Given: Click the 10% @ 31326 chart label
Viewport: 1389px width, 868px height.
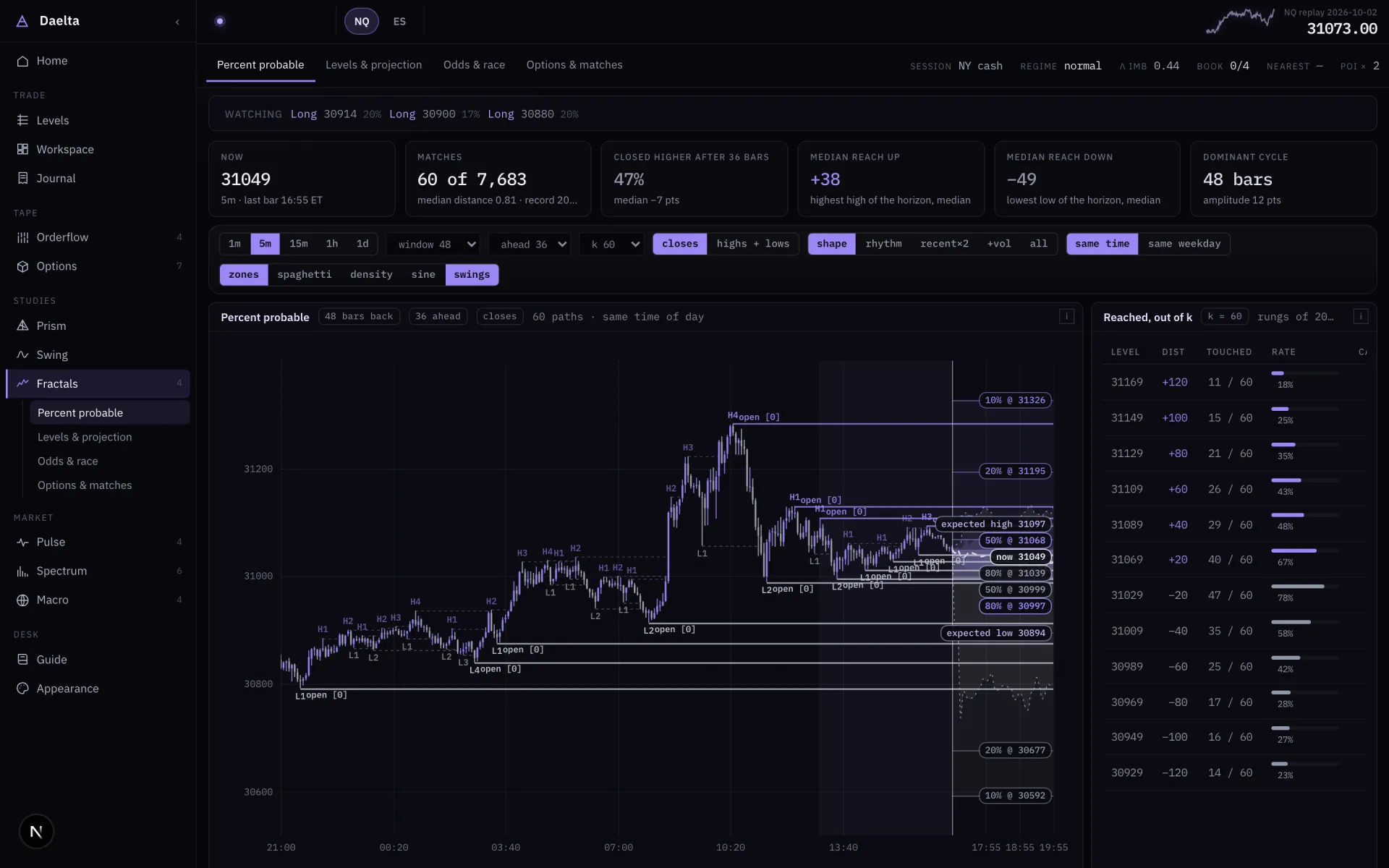Looking at the screenshot, I should (x=1015, y=400).
